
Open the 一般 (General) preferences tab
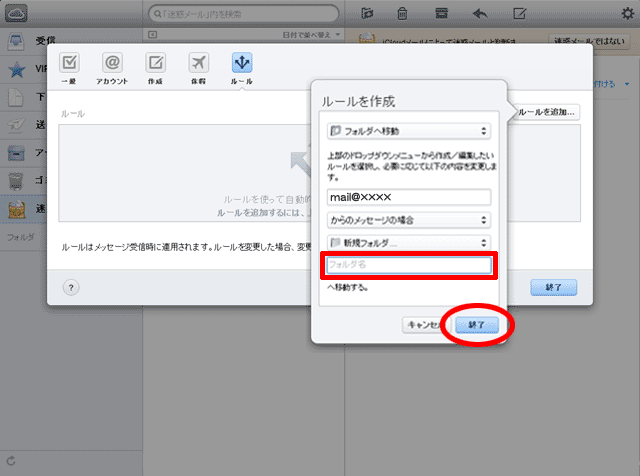pyautogui.click(x=71, y=67)
